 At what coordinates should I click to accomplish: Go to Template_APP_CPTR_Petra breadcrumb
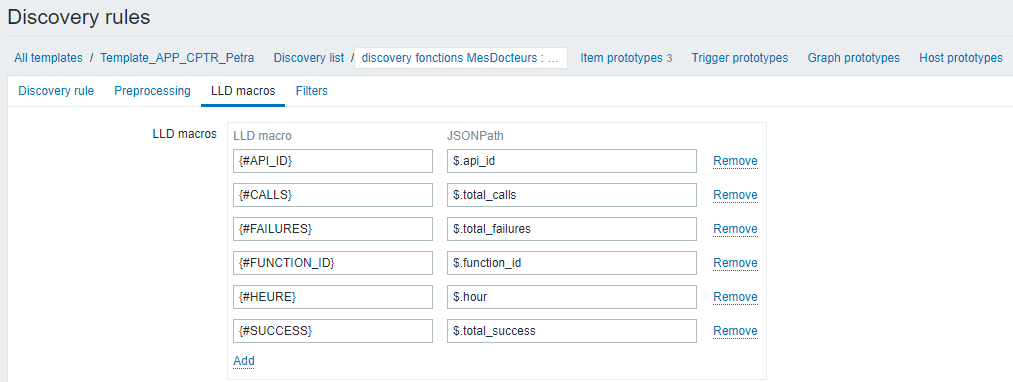(x=176, y=58)
